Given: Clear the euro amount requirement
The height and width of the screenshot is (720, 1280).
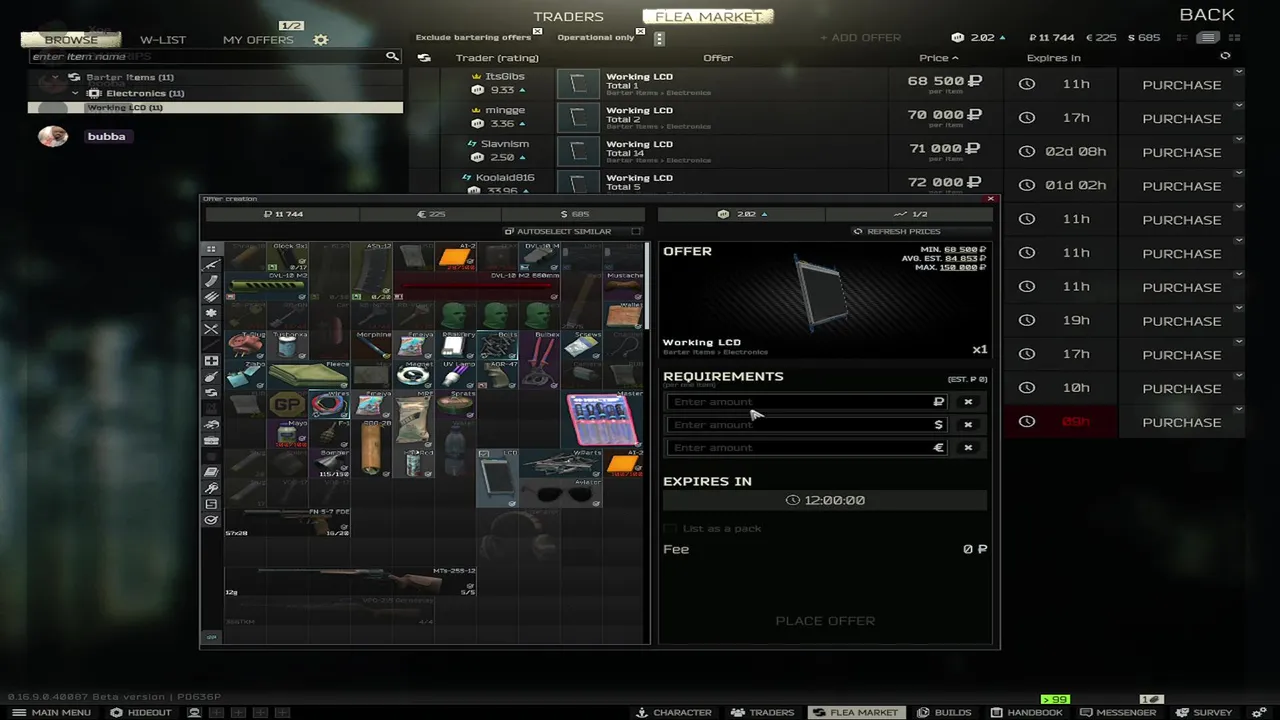Looking at the screenshot, I should (968, 448).
